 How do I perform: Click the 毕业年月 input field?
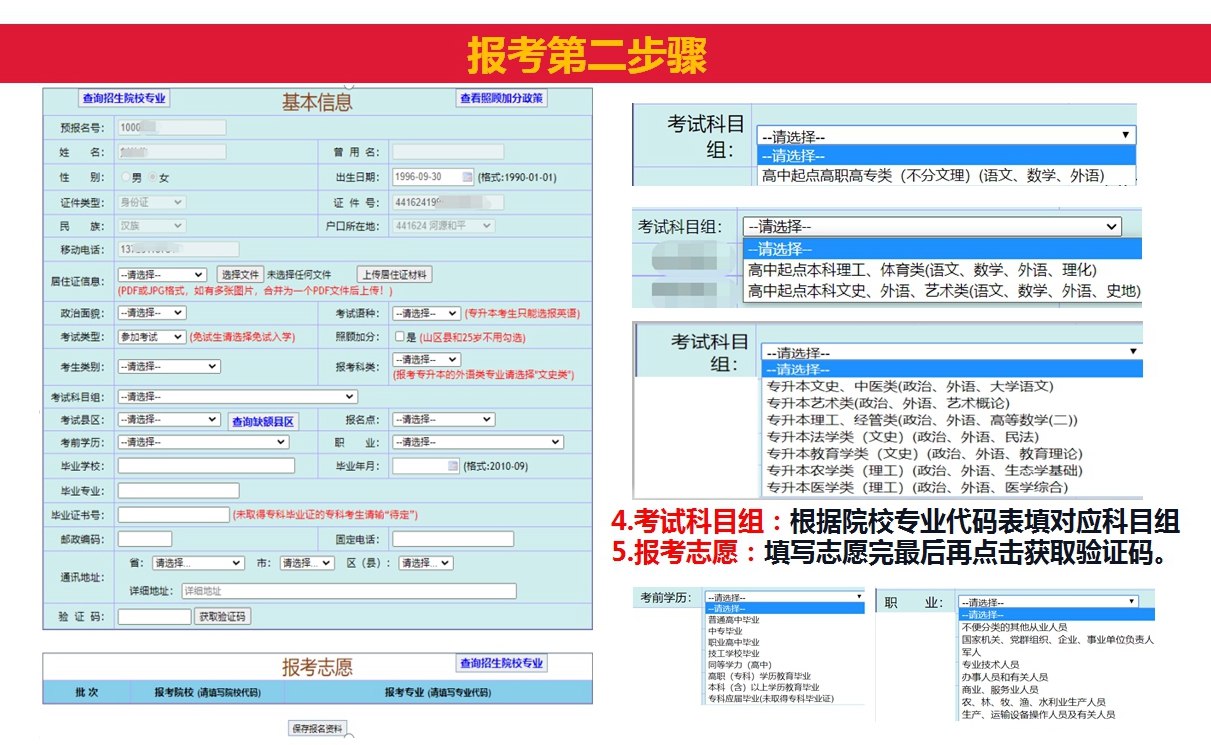click(426, 466)
